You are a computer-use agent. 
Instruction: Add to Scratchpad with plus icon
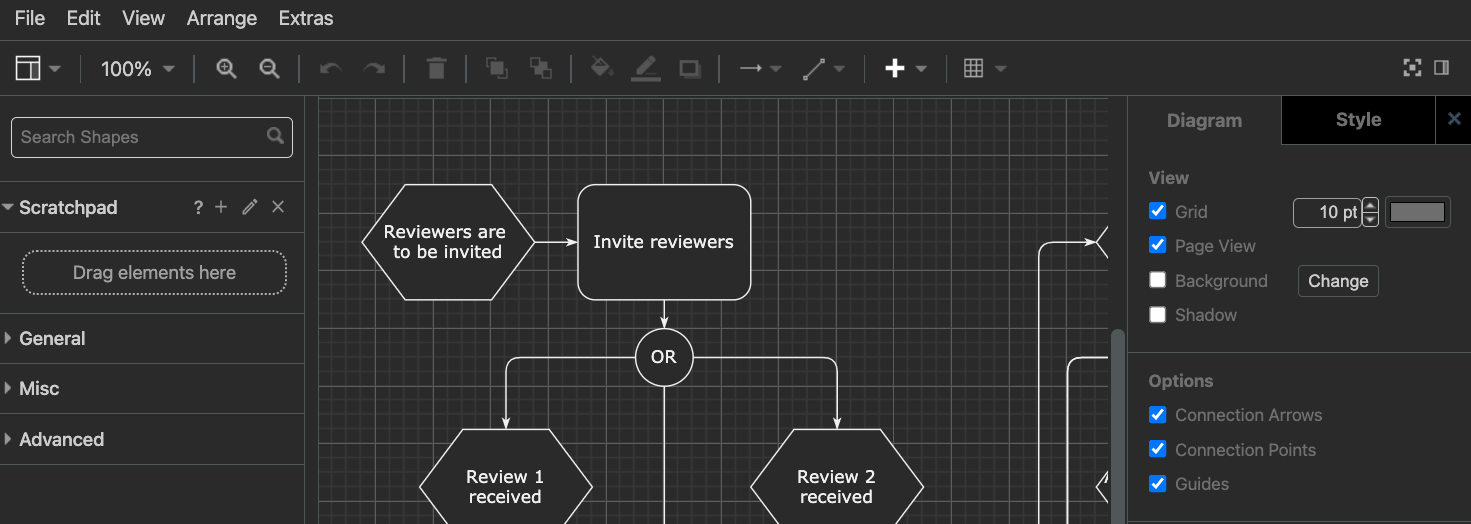(222, 207)
